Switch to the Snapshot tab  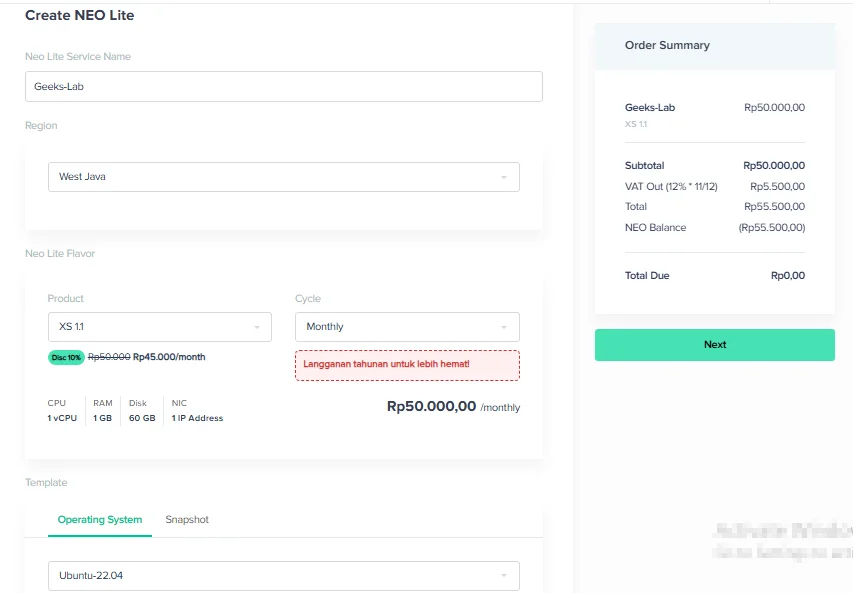187,519
